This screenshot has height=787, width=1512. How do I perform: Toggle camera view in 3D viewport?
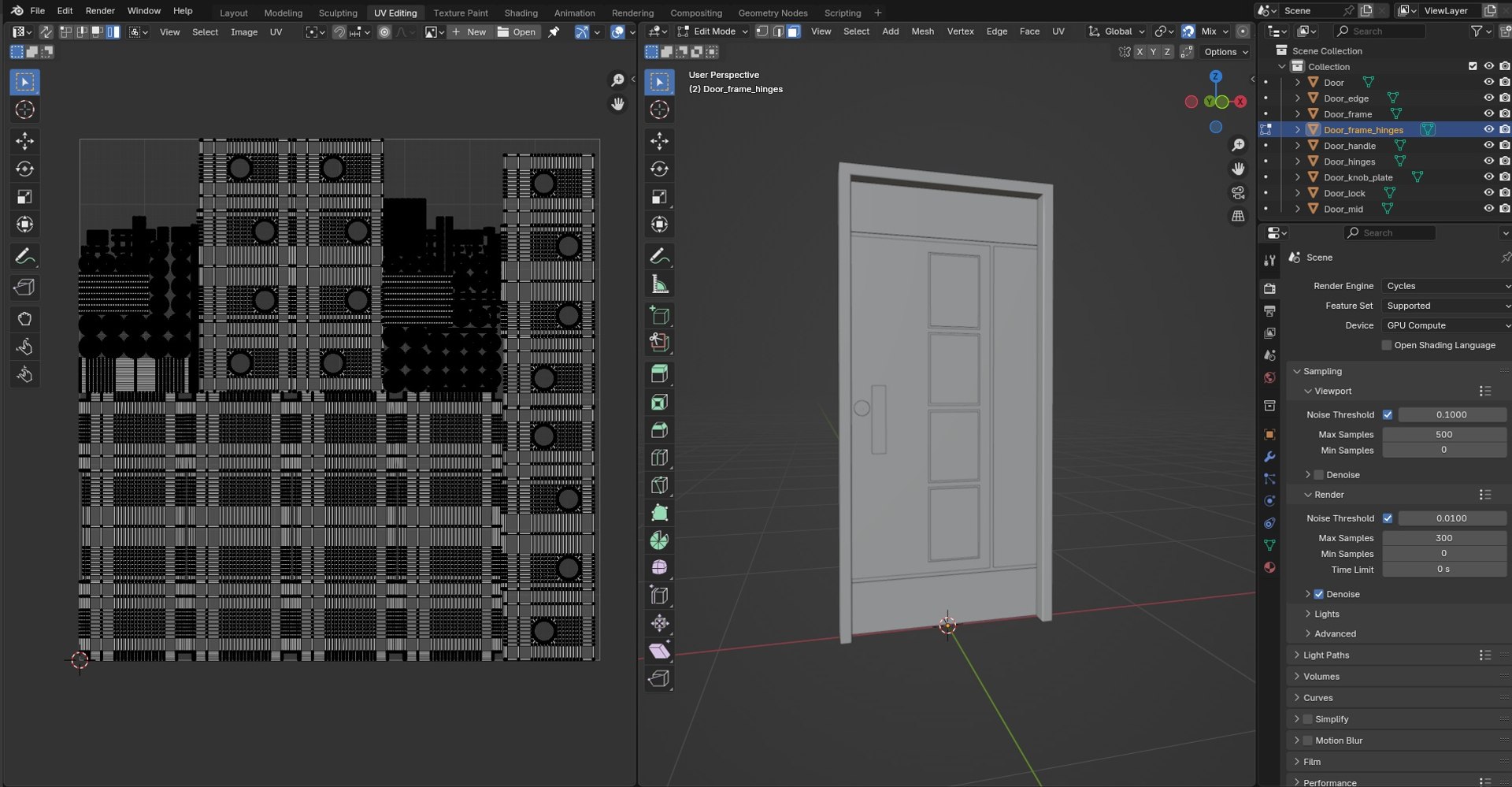click(1238, 192)
